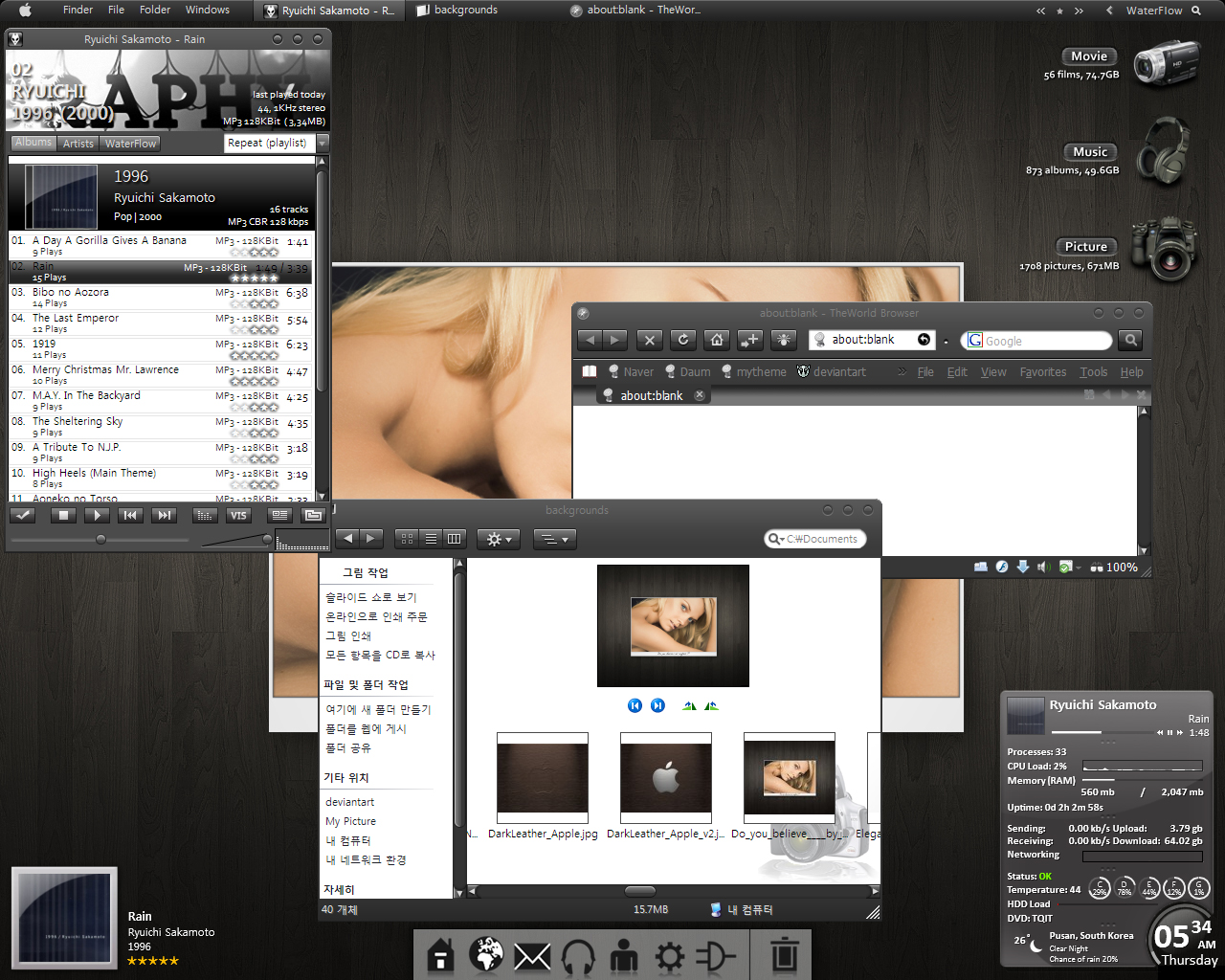Switch to WaterFlow tab in player
This screenshot has height=980, width=1225.
[130, 144]
